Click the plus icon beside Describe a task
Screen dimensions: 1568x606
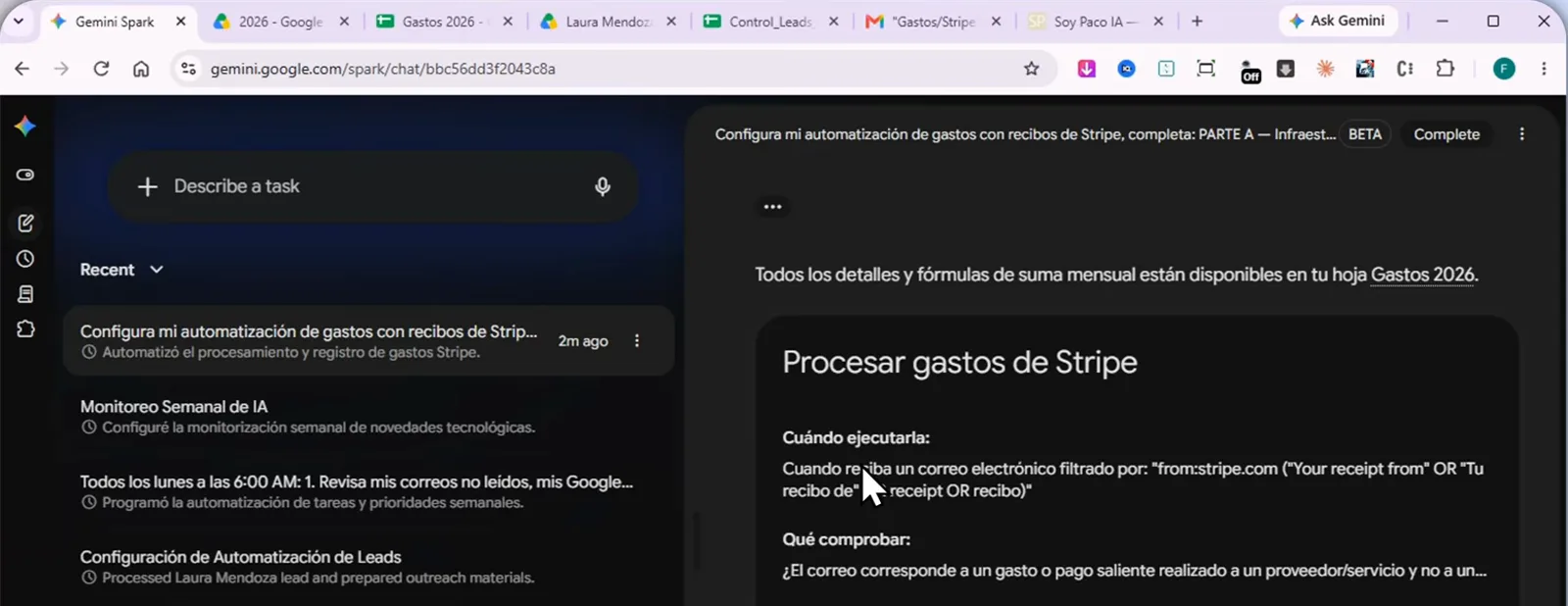147,186
